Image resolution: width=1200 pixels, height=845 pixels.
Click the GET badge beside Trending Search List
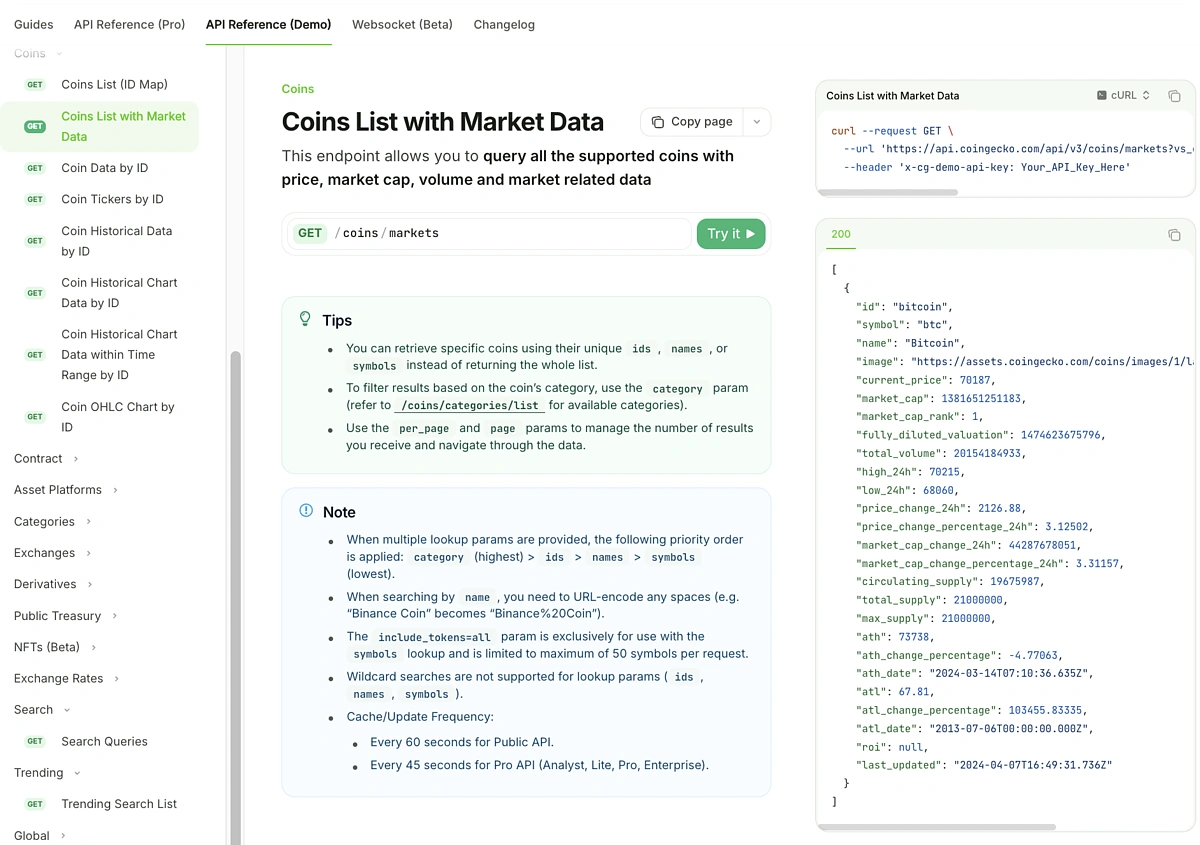click(x=35, y=804)
